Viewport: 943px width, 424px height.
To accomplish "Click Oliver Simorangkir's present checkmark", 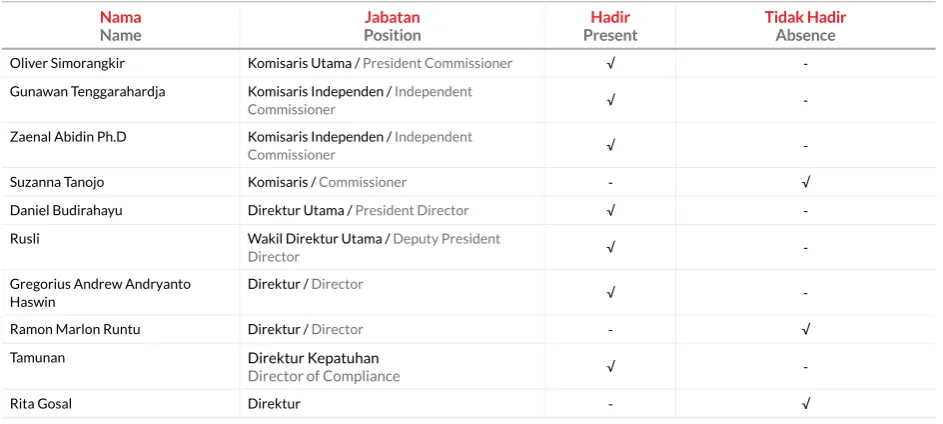I will [x=610, y=63].
